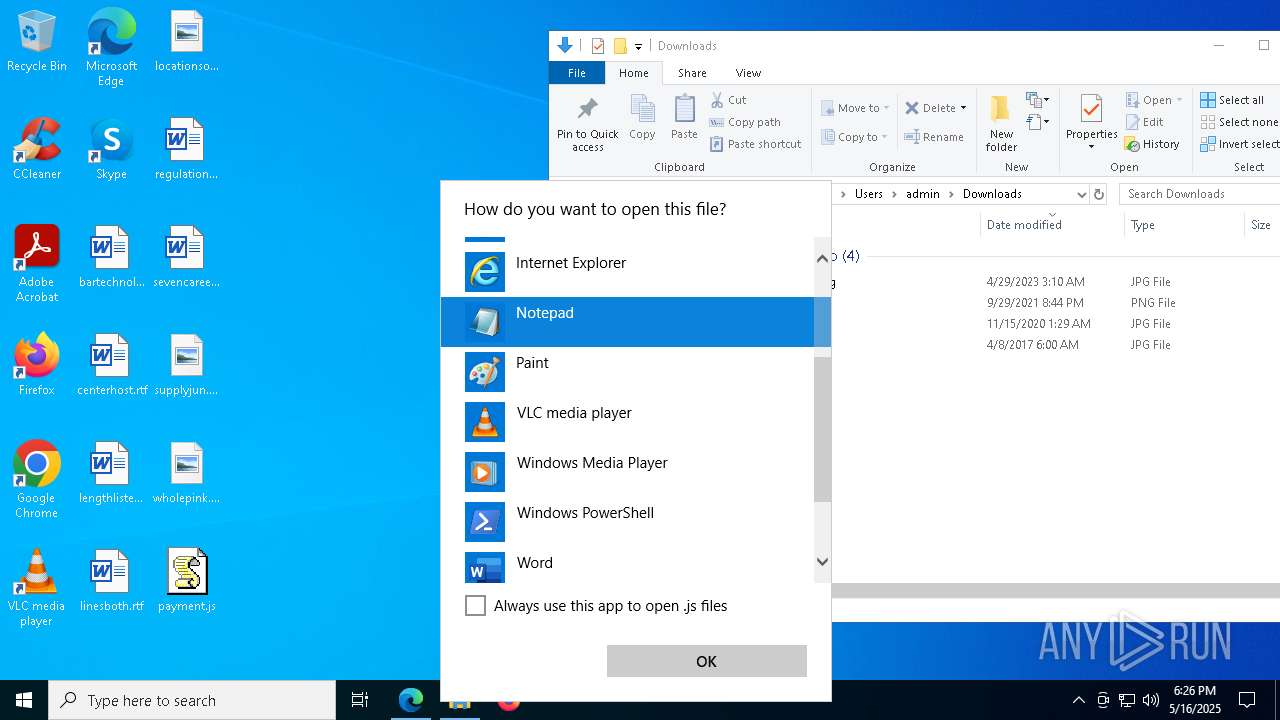This screenshot has width=1280, height=720.
Task: Open the Windows Start menu
Action: [24, 700]
